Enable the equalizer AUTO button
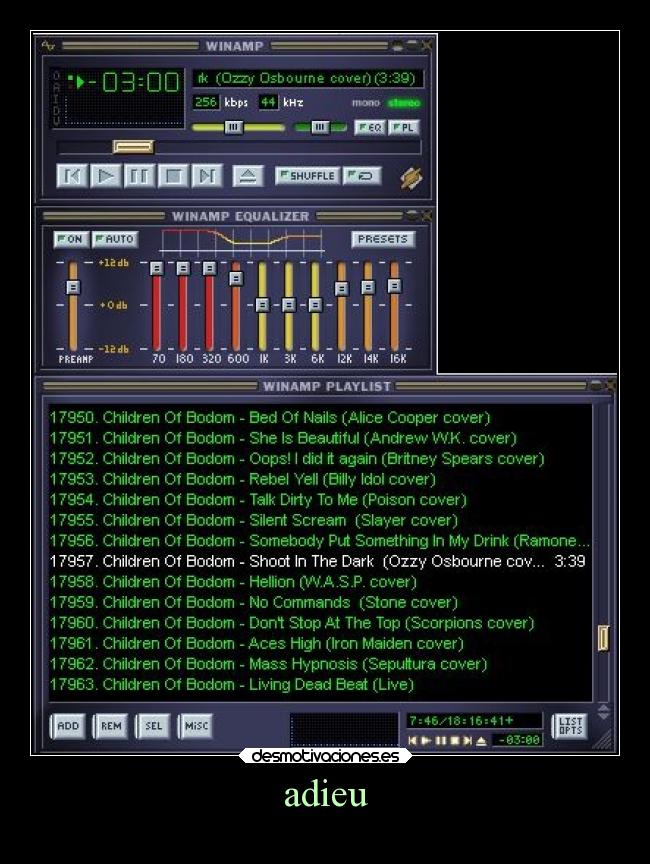 [x=114, y=239]
